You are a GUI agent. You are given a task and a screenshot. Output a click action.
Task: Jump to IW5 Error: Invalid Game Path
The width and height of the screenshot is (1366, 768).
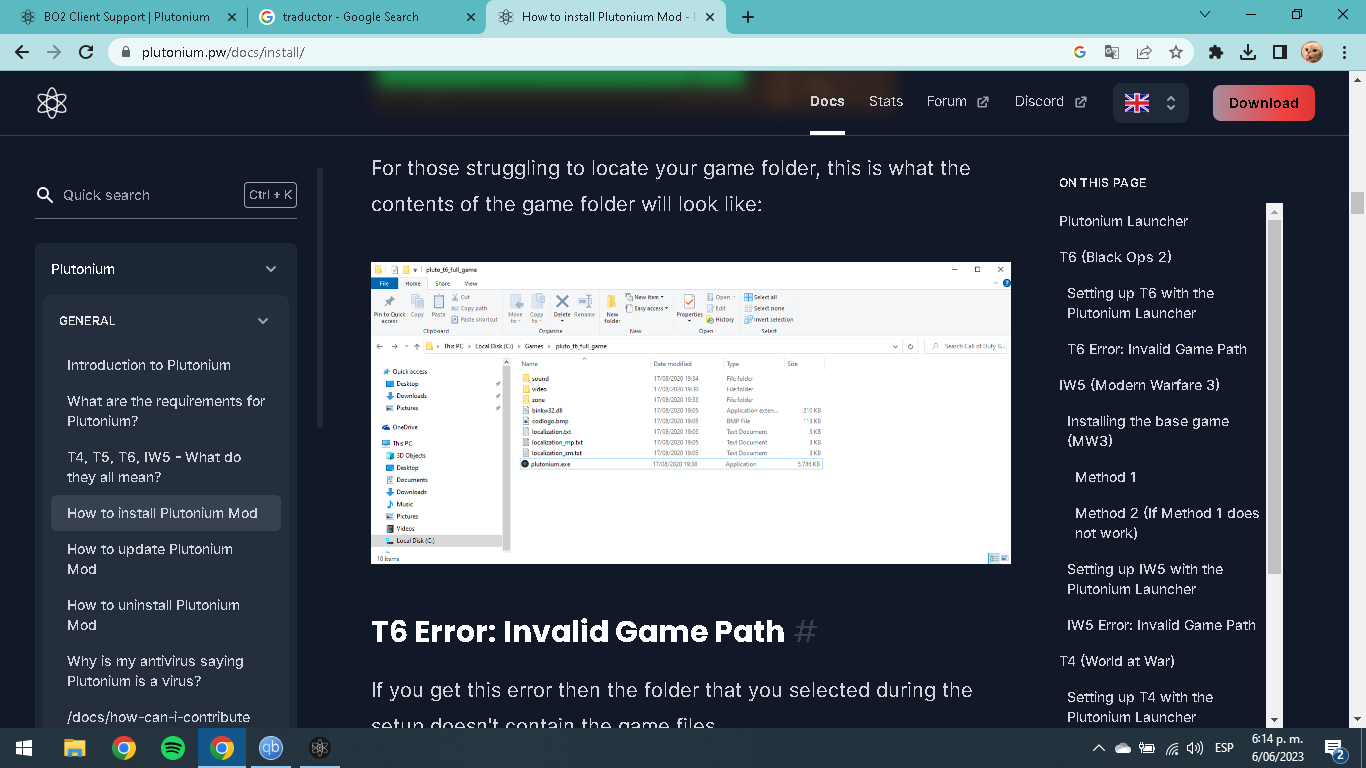click(1161, 625)
